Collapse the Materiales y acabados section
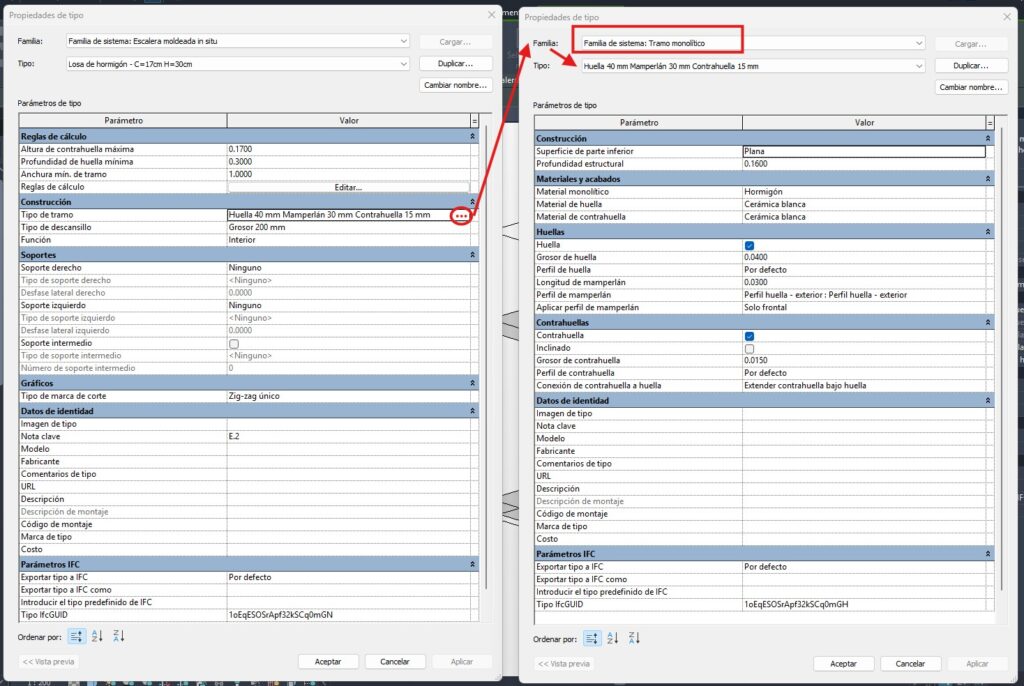 click(x=988, y=178)
